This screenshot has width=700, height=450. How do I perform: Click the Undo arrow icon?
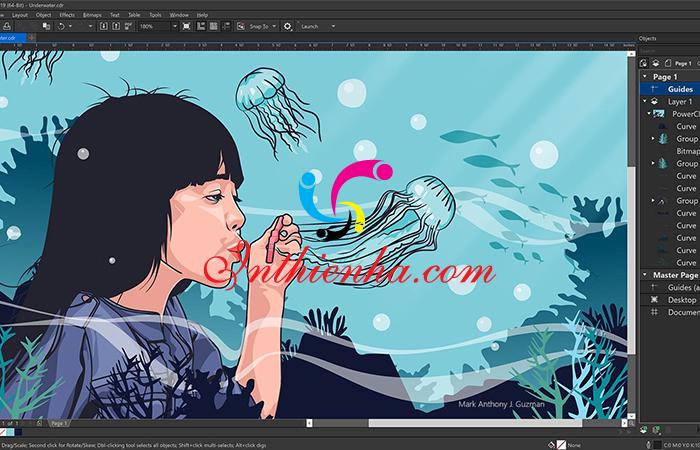[x=61, y=26]
